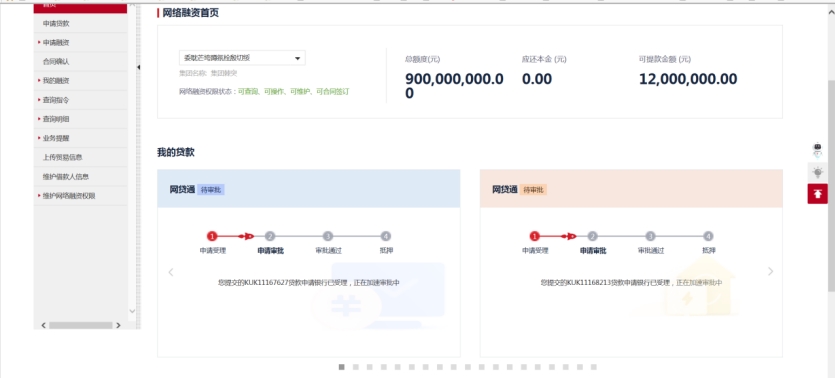
Task: Open the company selection dropdown
Action: [242, 58]
